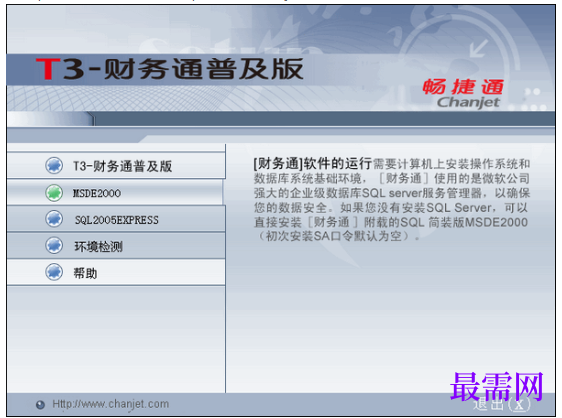Open the 帮助 help entry

click(116, 272)
